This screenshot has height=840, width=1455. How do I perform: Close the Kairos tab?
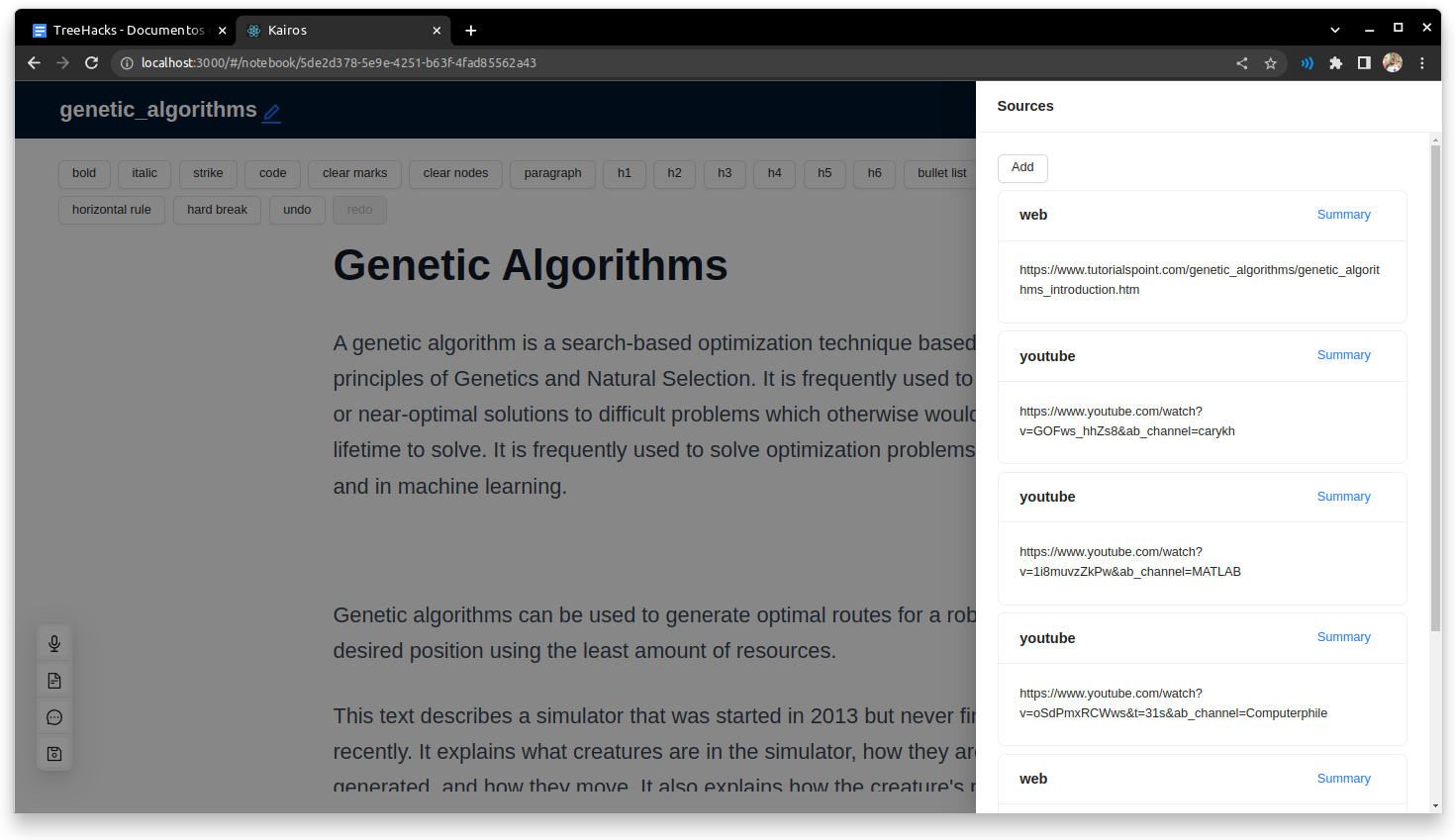(x=436, y=31)
